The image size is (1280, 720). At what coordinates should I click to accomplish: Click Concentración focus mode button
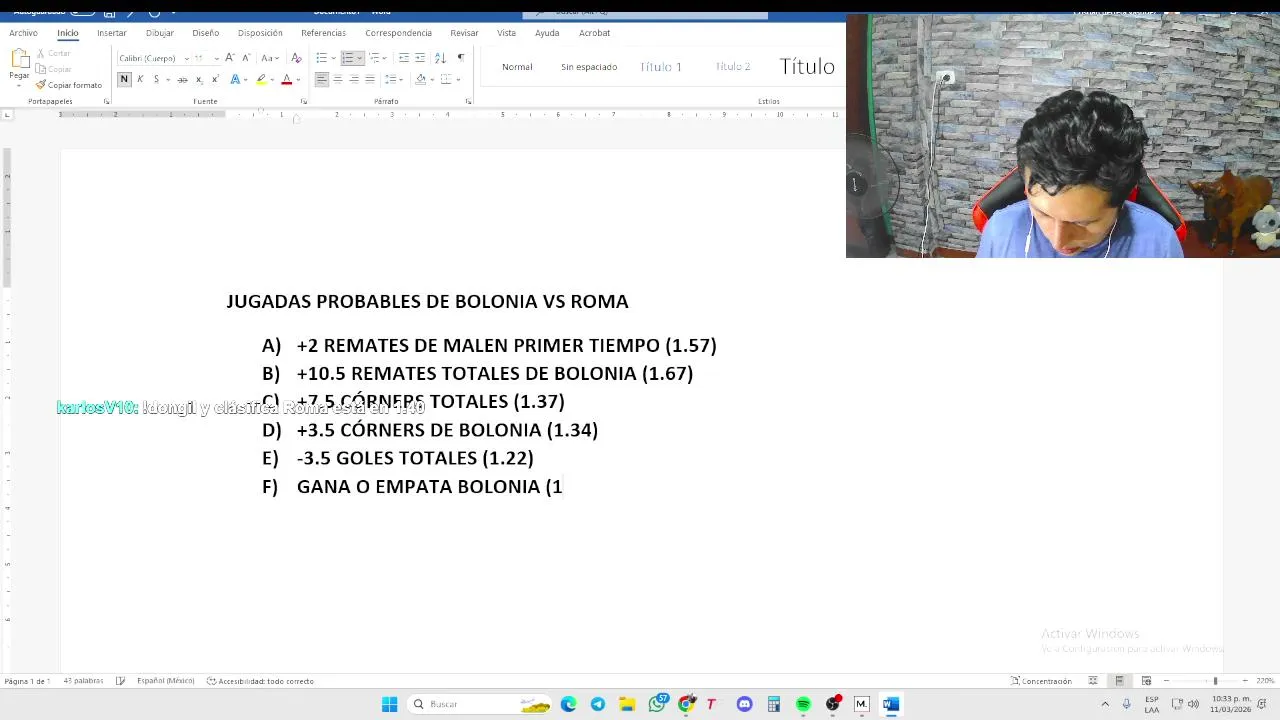tap(1041, 681)
